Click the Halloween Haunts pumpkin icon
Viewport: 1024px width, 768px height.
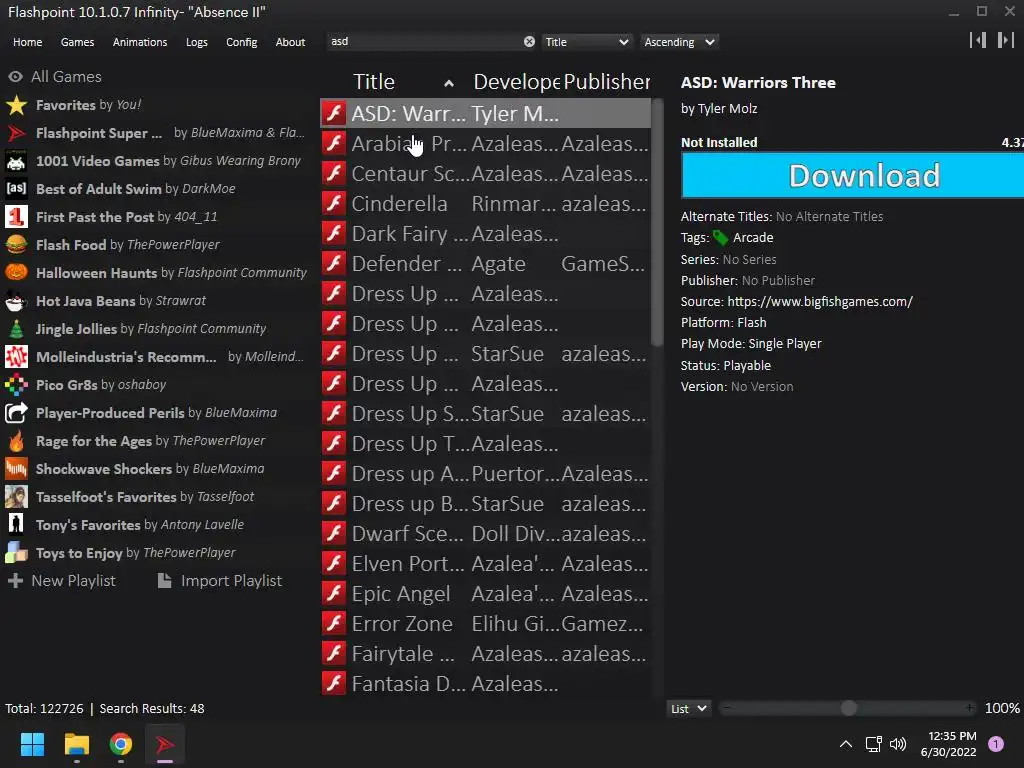click(x=16, y=273)
